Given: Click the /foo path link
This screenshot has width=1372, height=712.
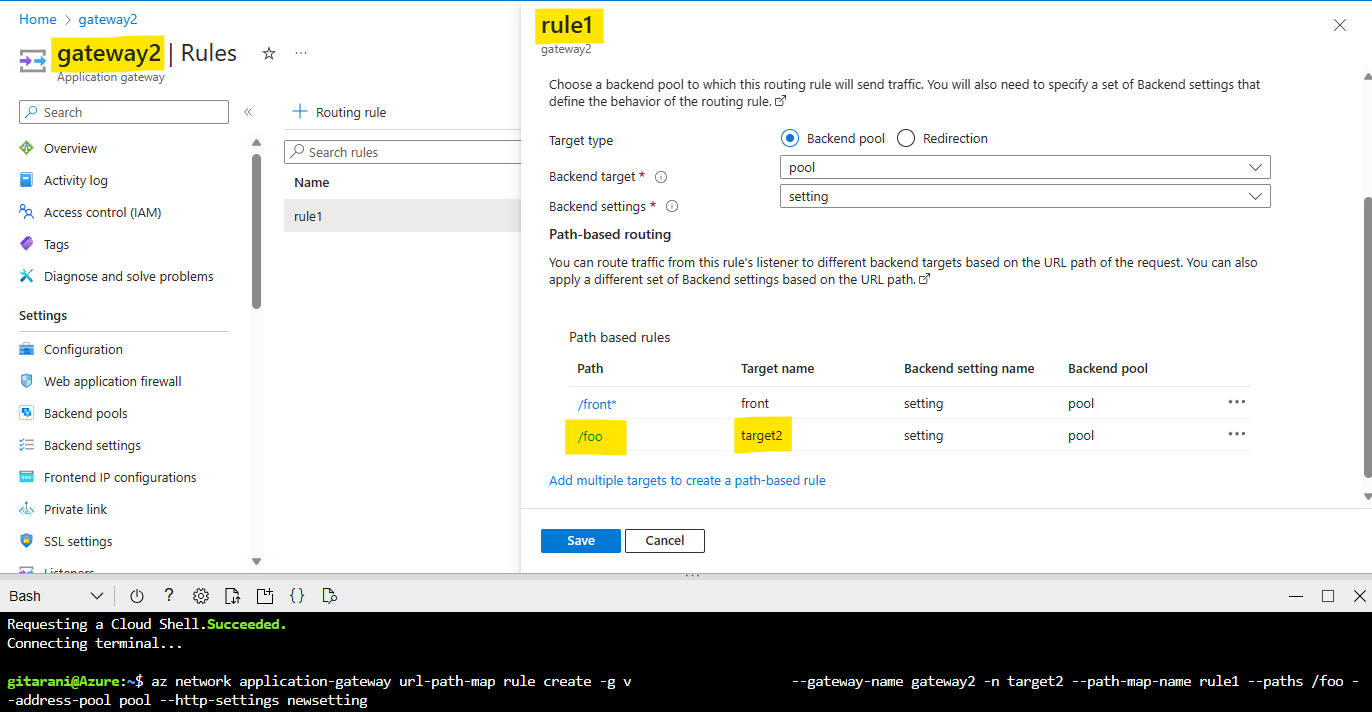Looking at the screenshot, I should tap(590, 436).
